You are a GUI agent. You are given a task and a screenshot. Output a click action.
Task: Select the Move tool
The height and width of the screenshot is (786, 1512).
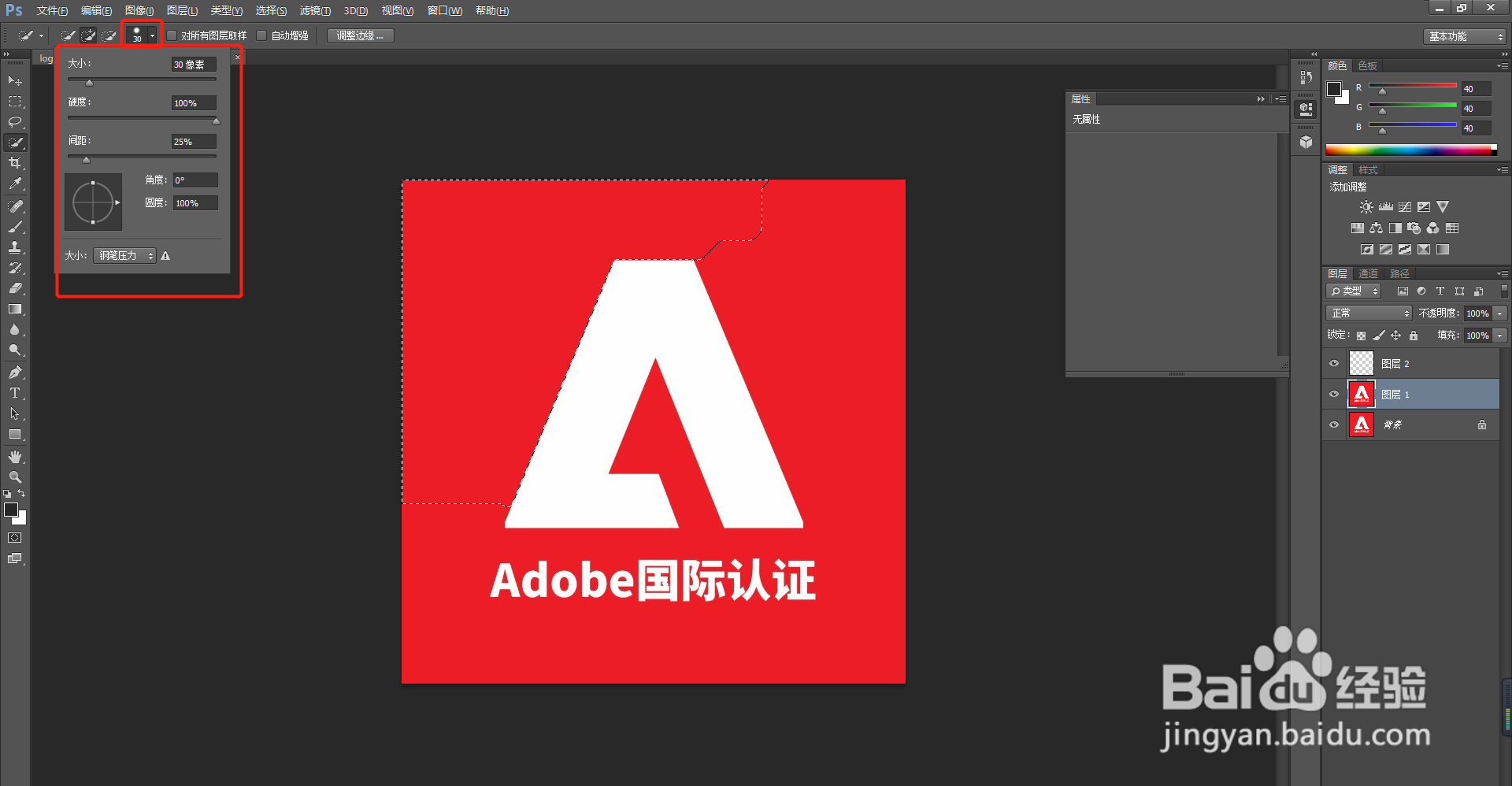pyautogui.click(x=15, y=80)
